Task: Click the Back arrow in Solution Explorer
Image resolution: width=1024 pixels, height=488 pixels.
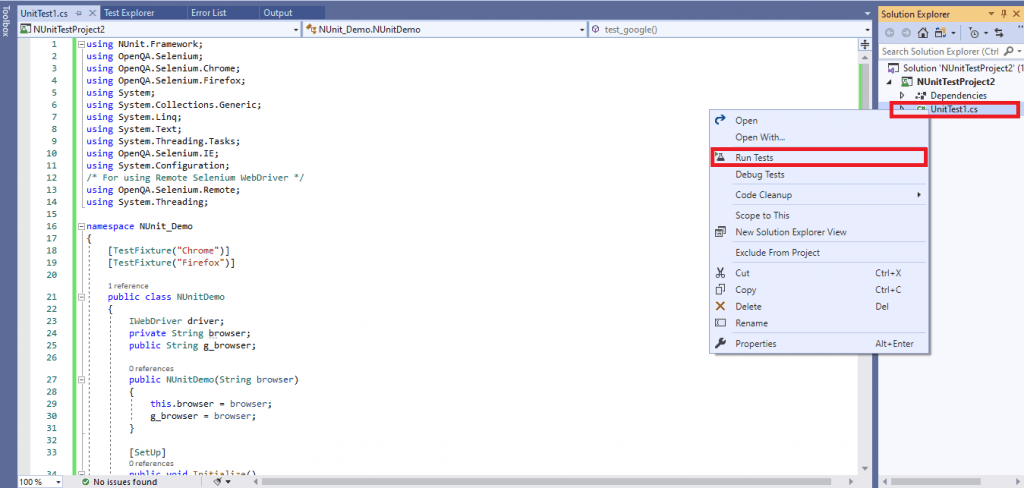Action: [x=889, y=33]
